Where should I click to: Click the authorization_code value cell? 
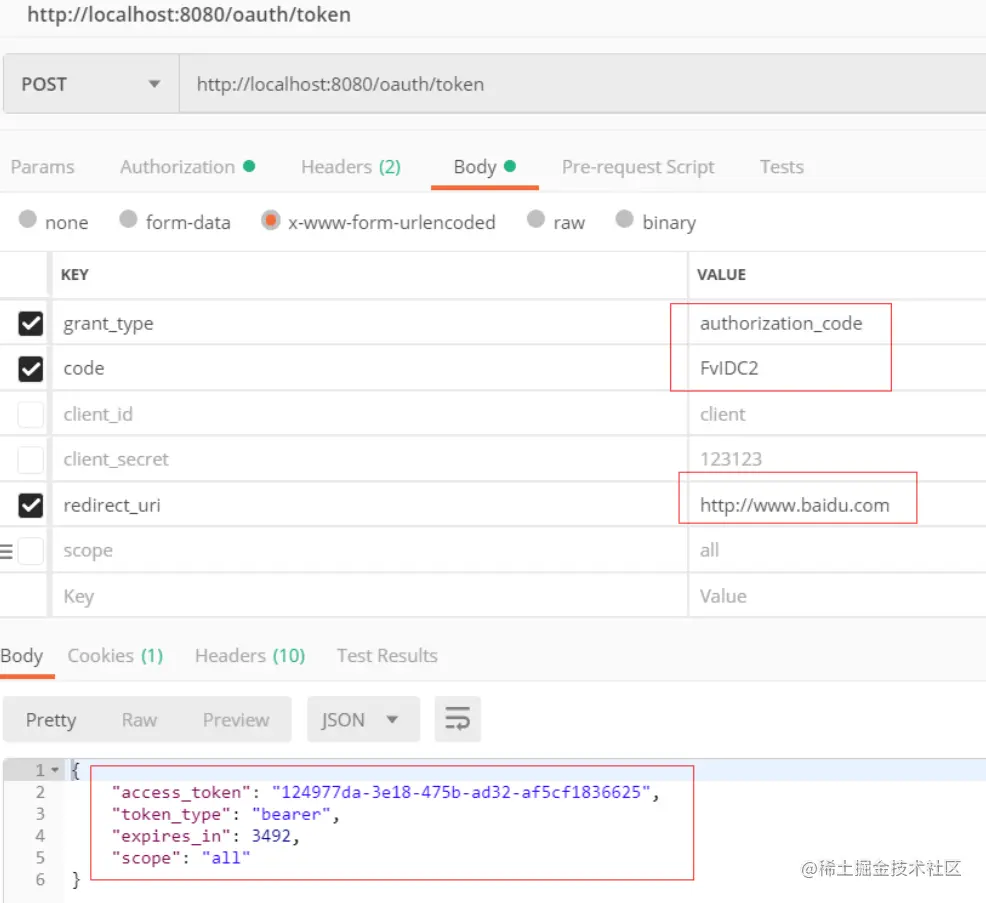837,323
